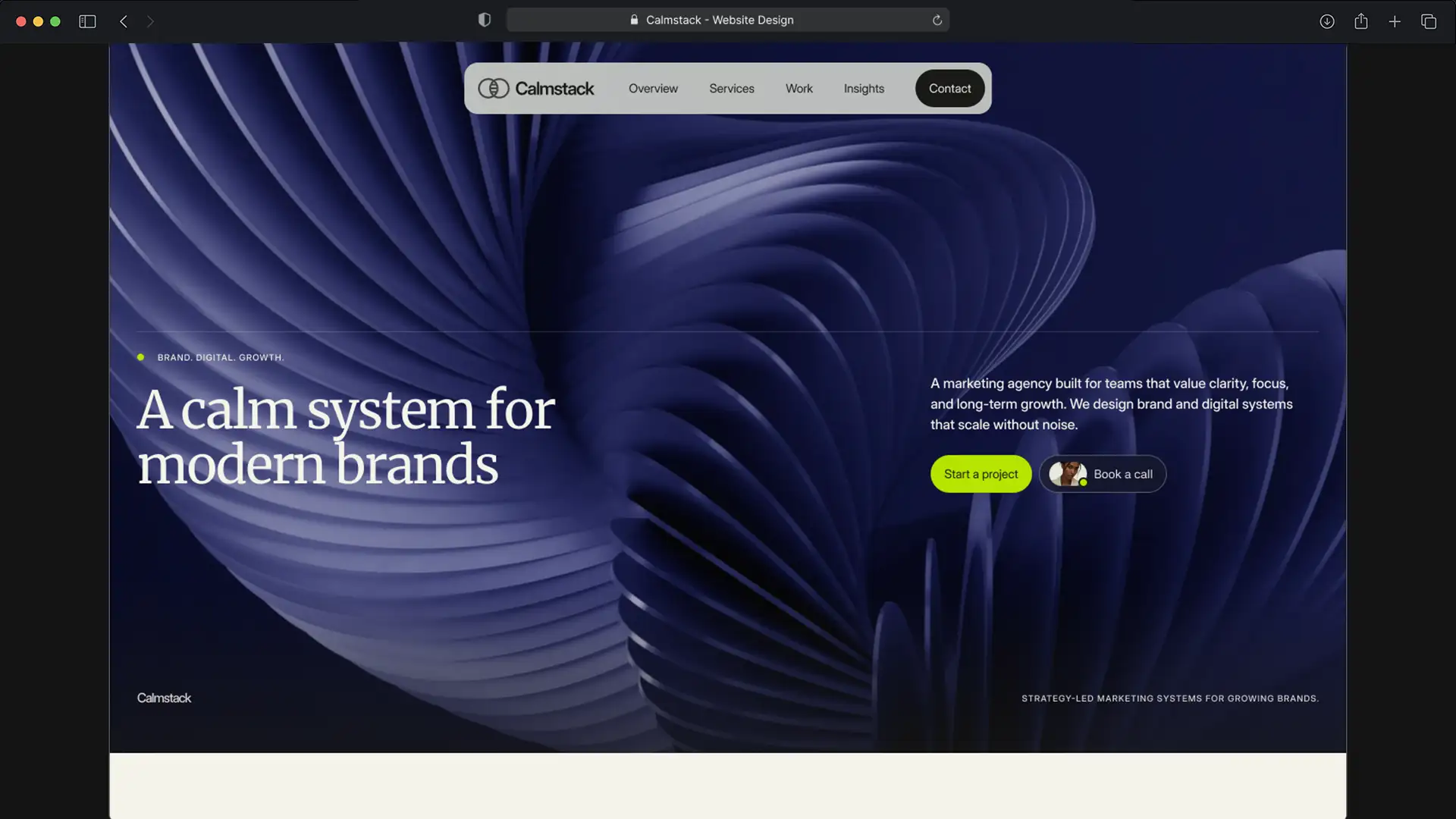This screenshot has width=1456, height=819.
Task: Open a new tab with plus icon
Action: point(1395,21)
